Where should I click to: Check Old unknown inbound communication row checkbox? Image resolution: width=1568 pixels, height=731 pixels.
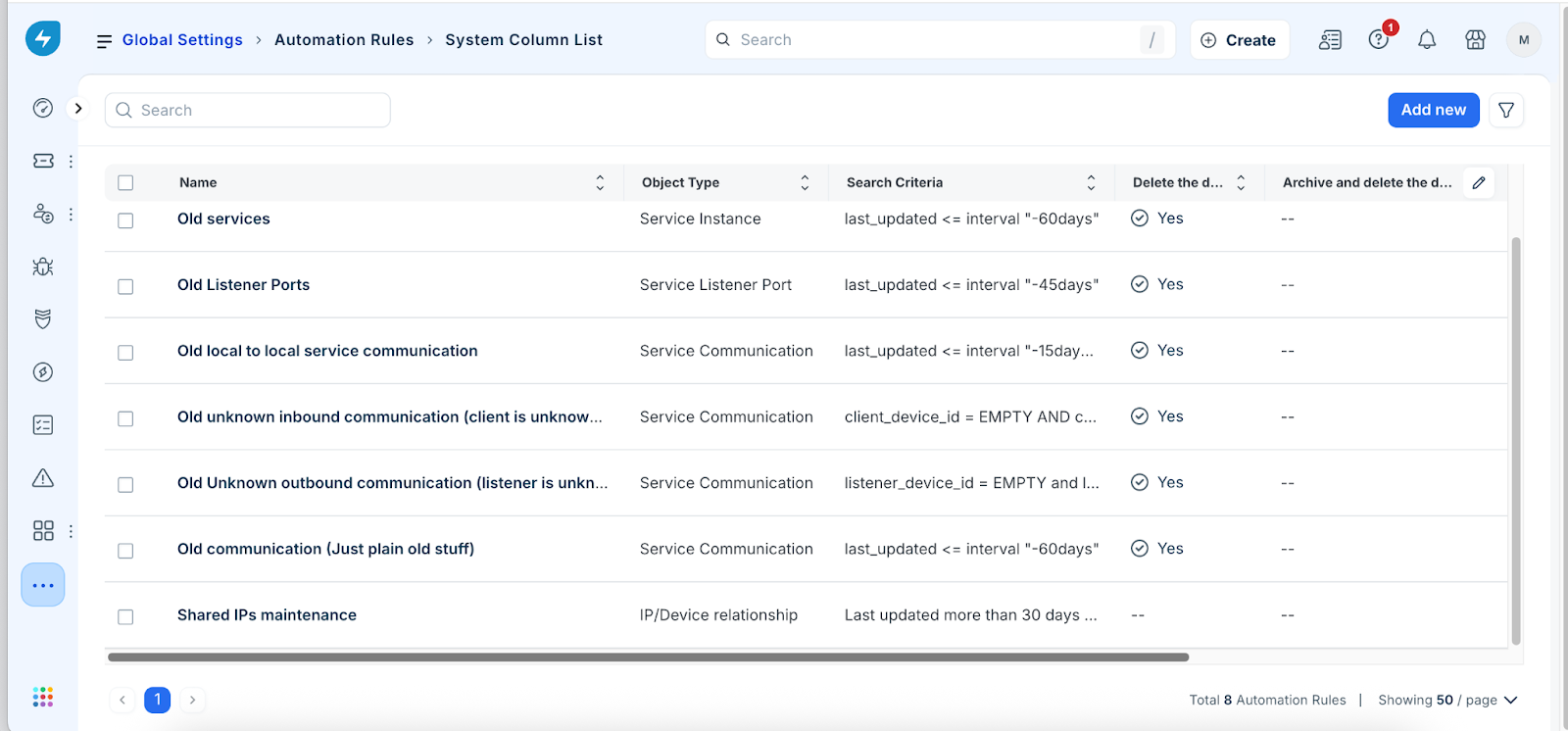[125, 418]
